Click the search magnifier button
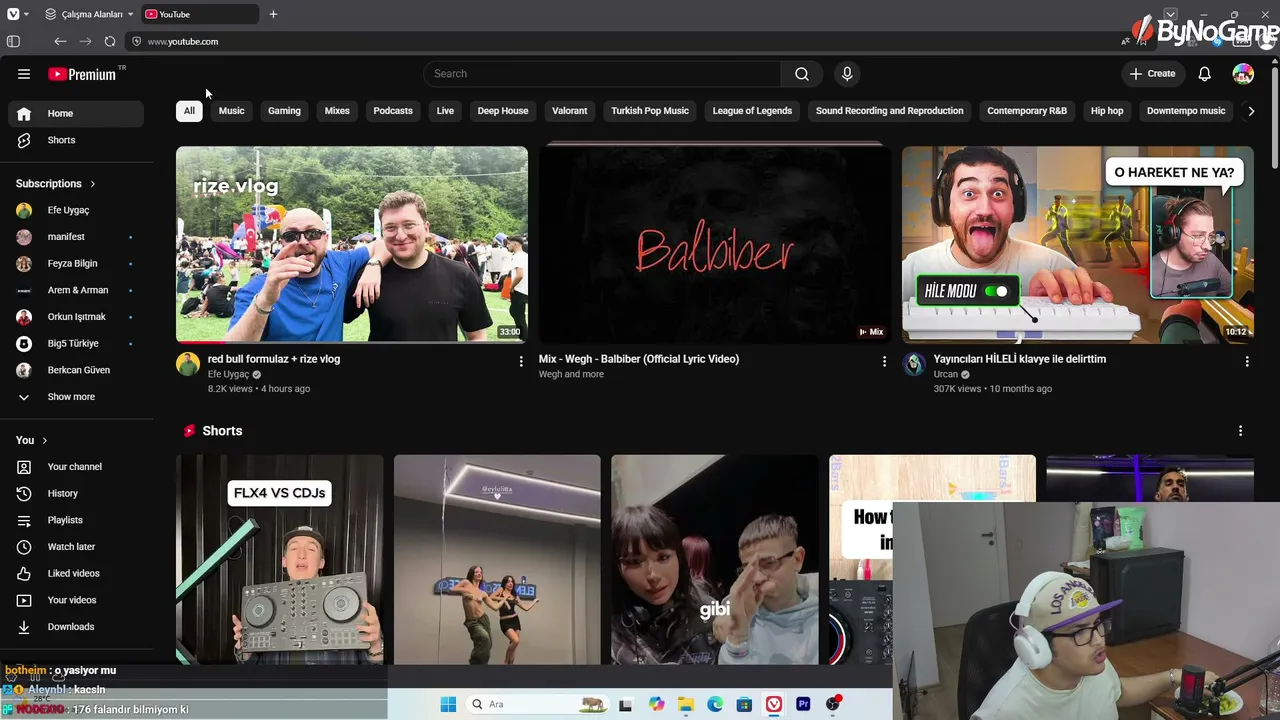This screenshot has width=1280, height=720. (x=802, y=74)
